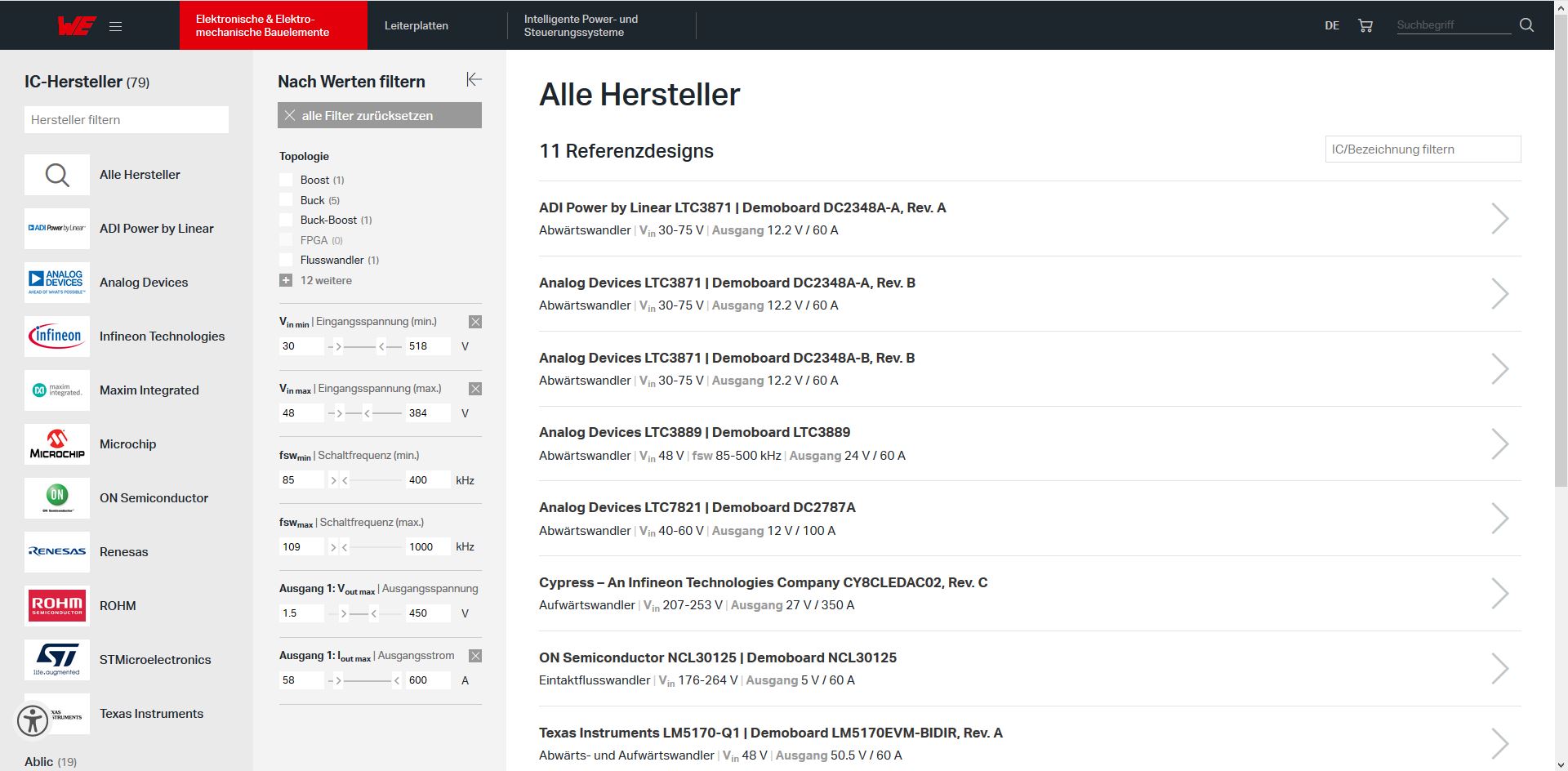The image size is (1568, 771).
Task: Open Cypress CY8CLEDAC02 Rev. C design
Action: pos(763,582)
